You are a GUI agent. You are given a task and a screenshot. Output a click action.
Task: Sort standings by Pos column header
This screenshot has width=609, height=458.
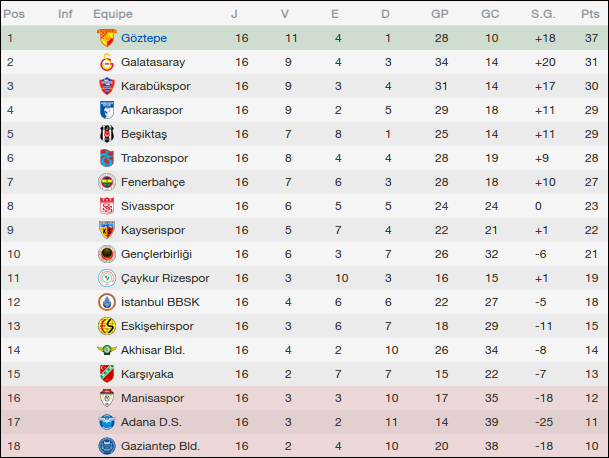(x=14, y=14)
